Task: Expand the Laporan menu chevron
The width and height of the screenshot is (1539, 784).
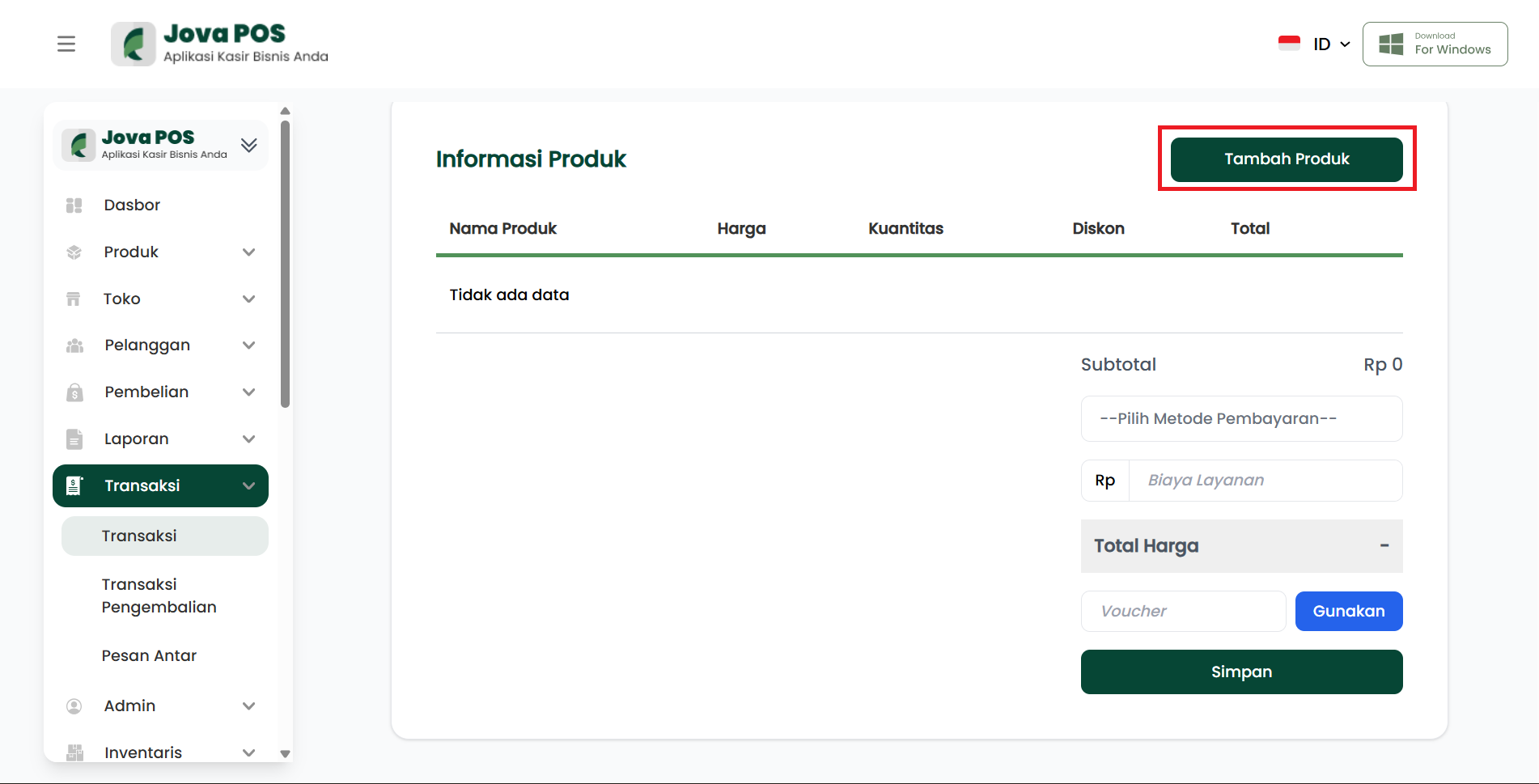Action: tap(249, 439)
